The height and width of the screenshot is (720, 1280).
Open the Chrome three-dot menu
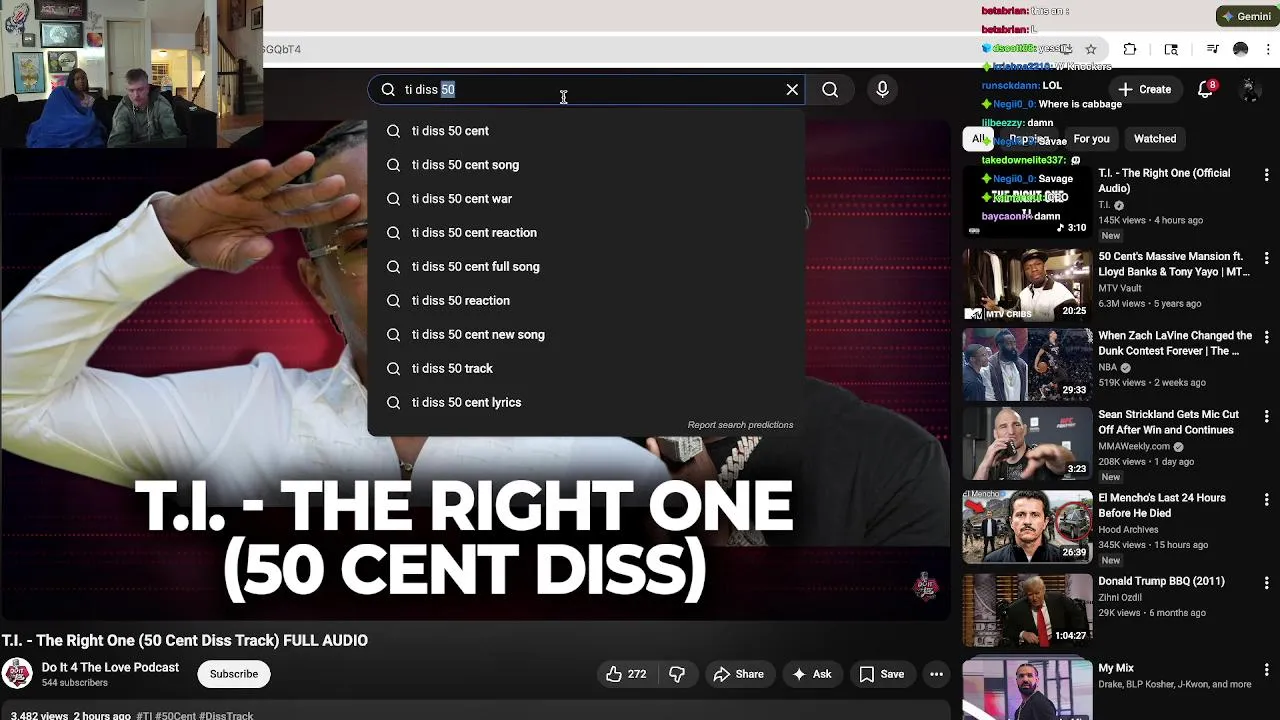tap(1269, 49)
